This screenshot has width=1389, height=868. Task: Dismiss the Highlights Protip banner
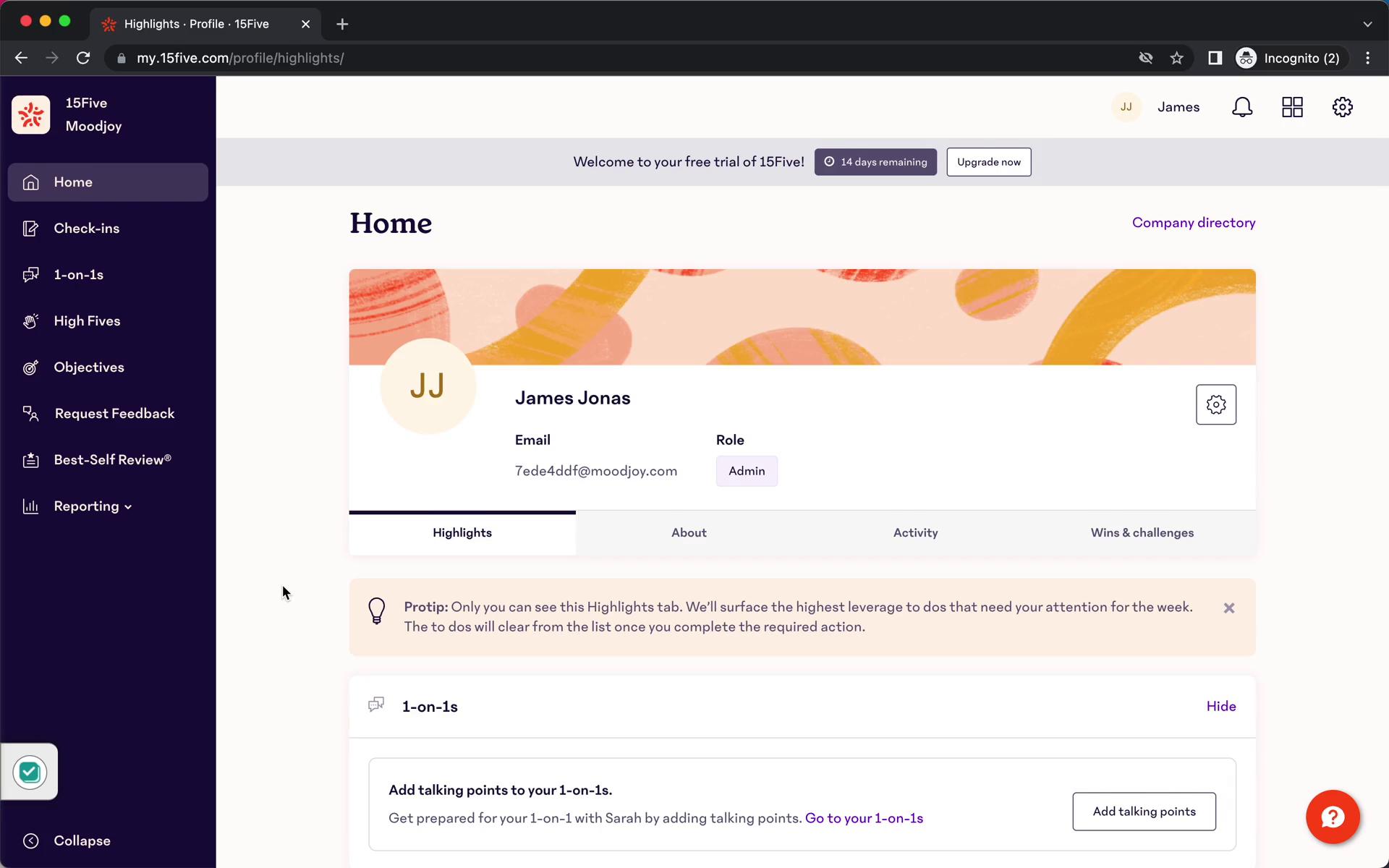(1229, 608)
